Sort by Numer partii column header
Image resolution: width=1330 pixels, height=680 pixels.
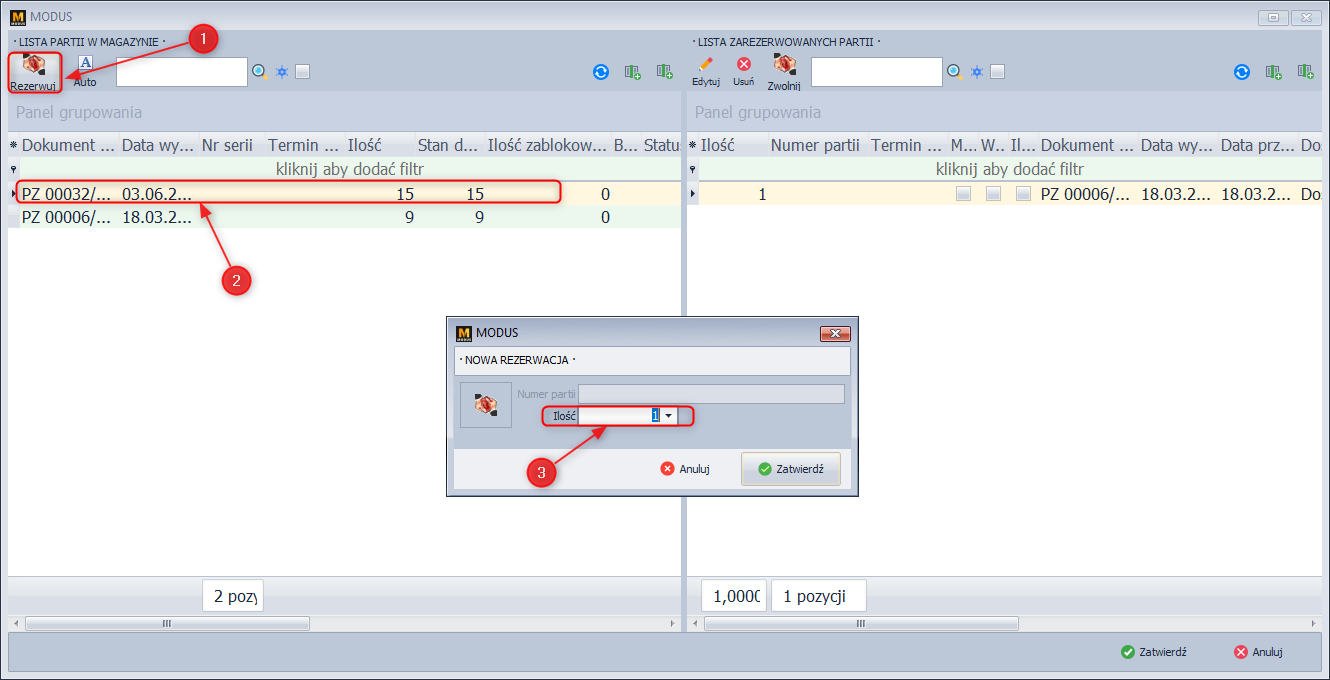[814, 146]
